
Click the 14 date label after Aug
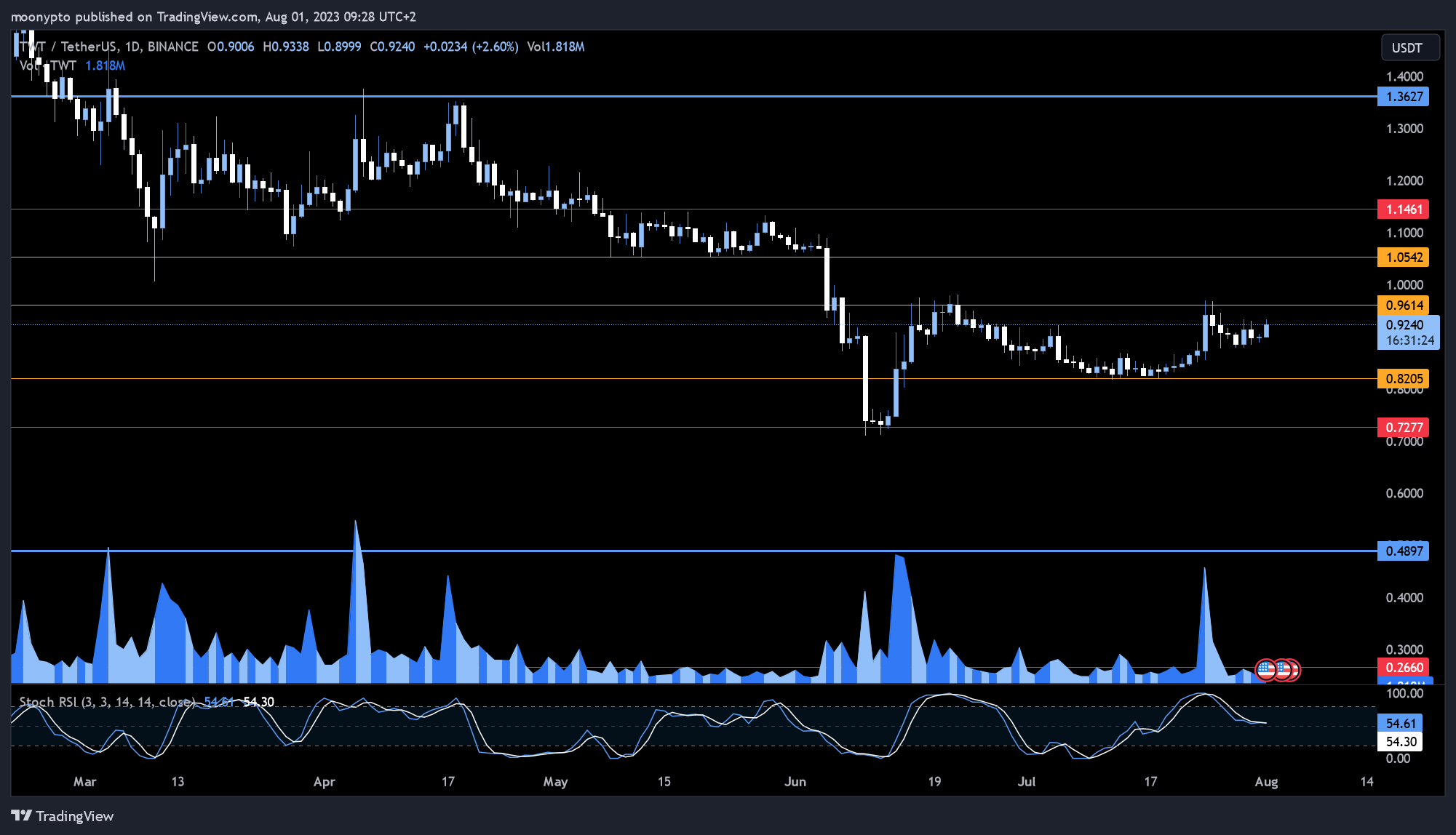pyautogui.click(x=1367, y=782)
